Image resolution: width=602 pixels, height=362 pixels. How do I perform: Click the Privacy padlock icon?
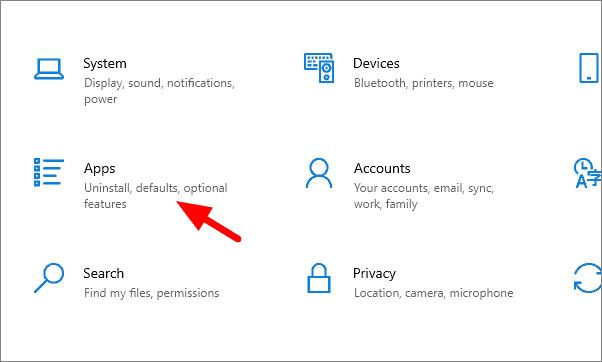[319, 278]
